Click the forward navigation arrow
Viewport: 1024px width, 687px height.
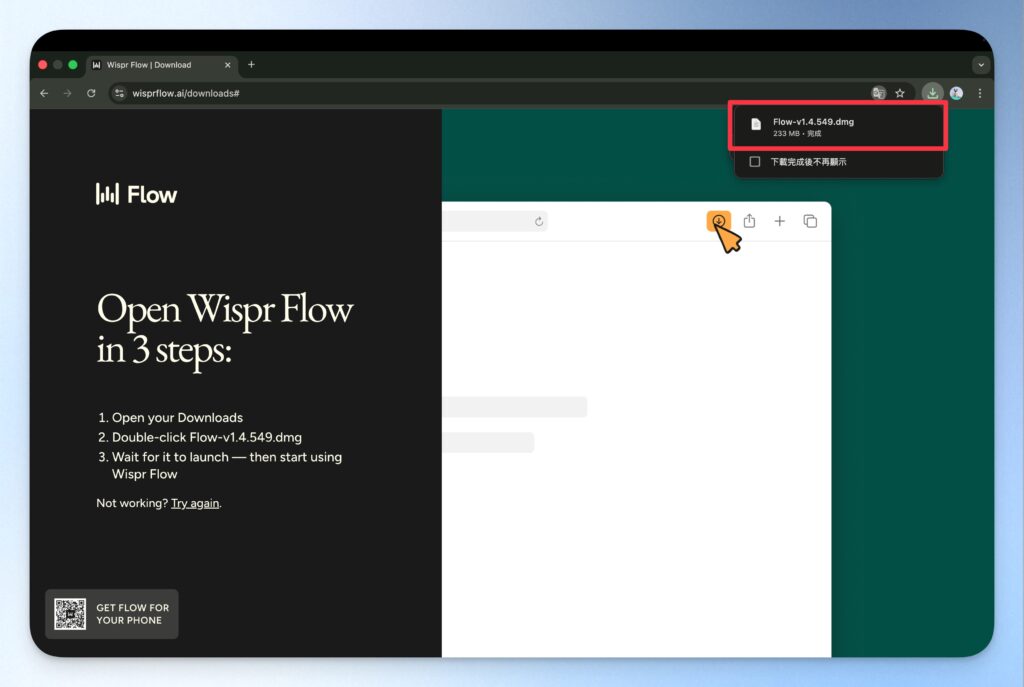(67, 93)
